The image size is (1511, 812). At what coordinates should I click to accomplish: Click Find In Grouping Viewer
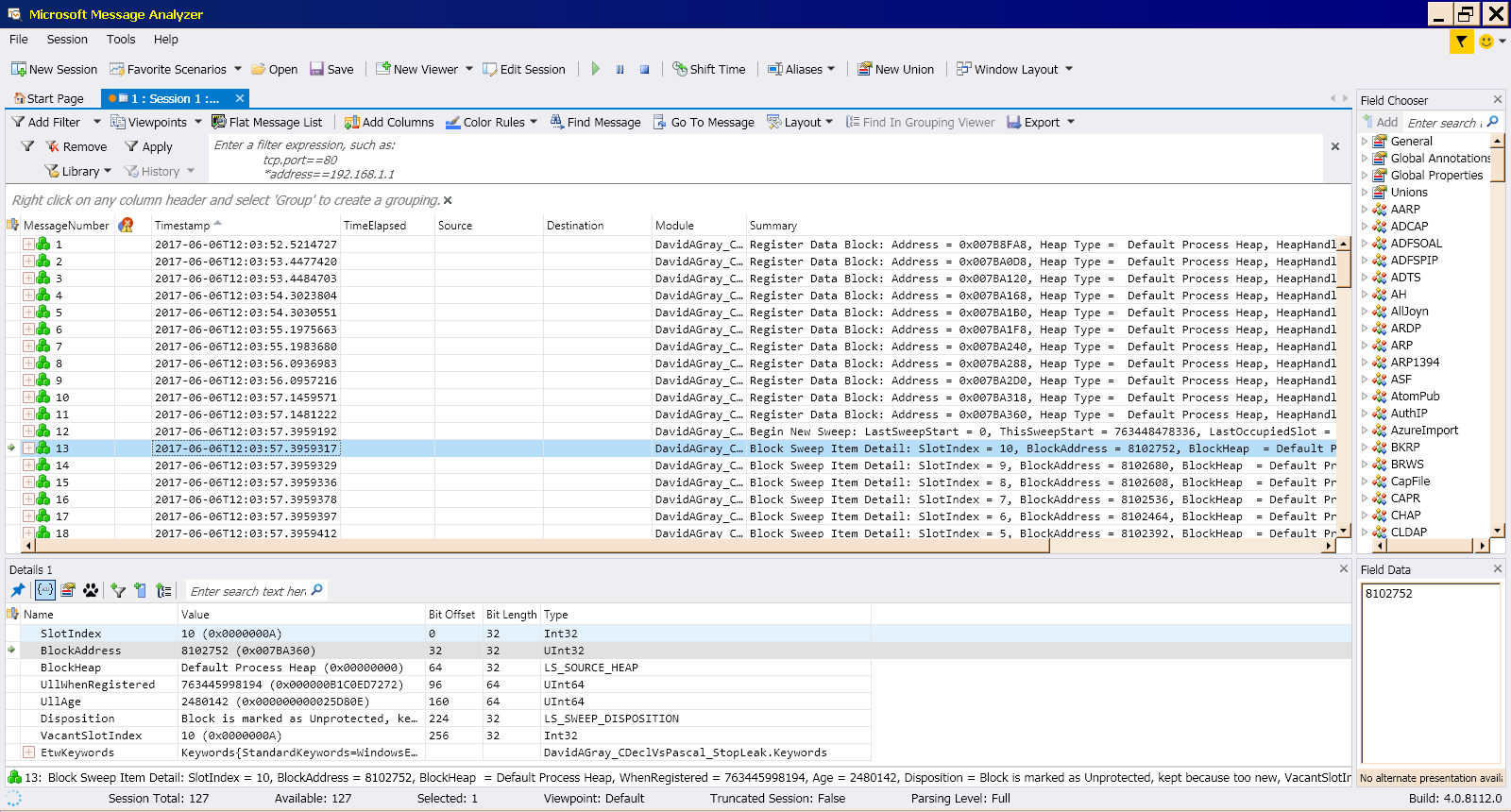[920, 122]
